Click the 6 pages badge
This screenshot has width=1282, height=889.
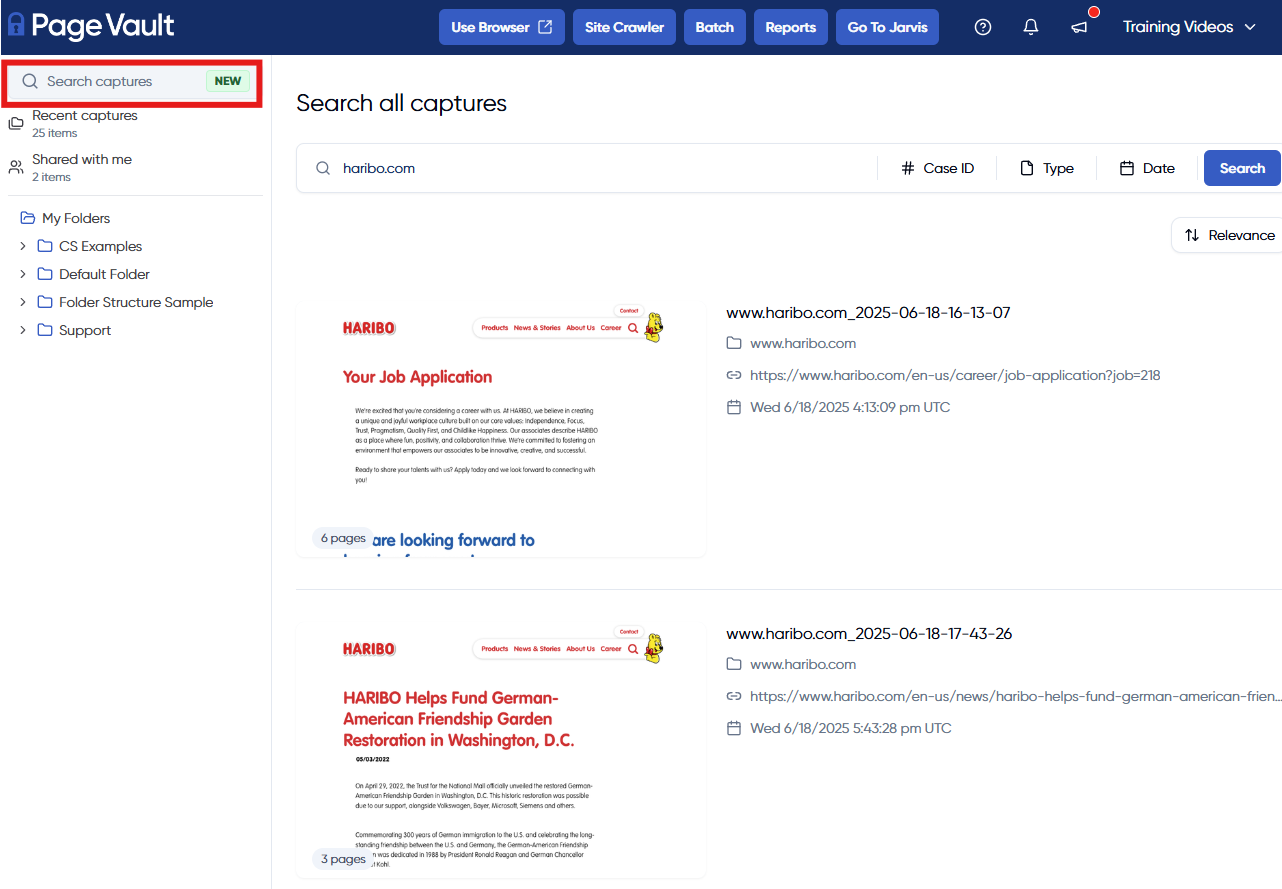tap(343, 538)
